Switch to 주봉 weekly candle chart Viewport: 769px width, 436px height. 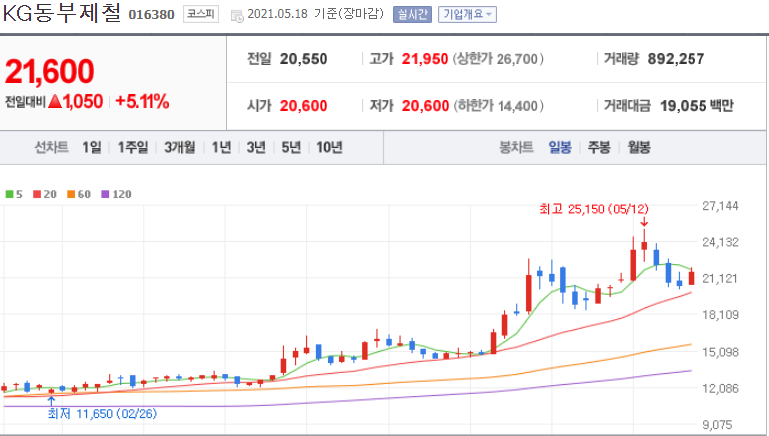point(599,147)
